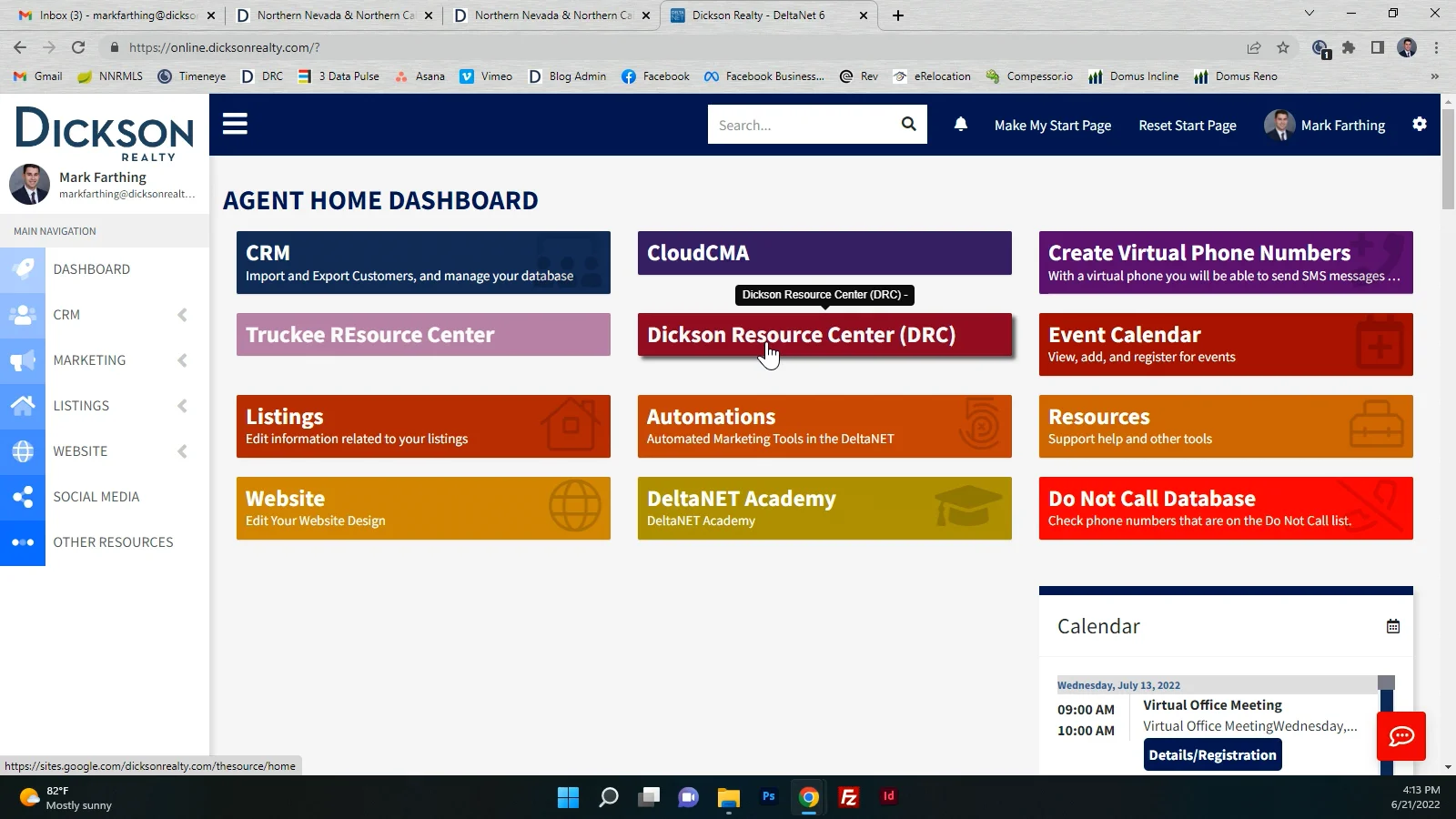Expand the Website sidebar submenu arrow

(x=182, y=451)
